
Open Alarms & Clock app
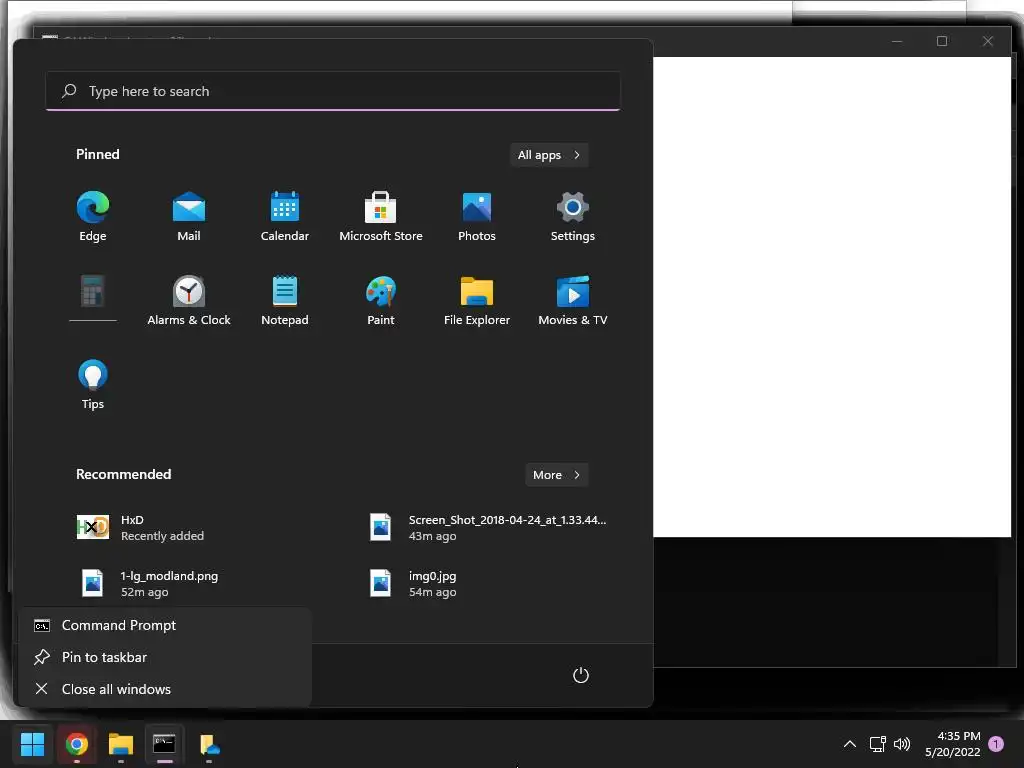(189, 301)
